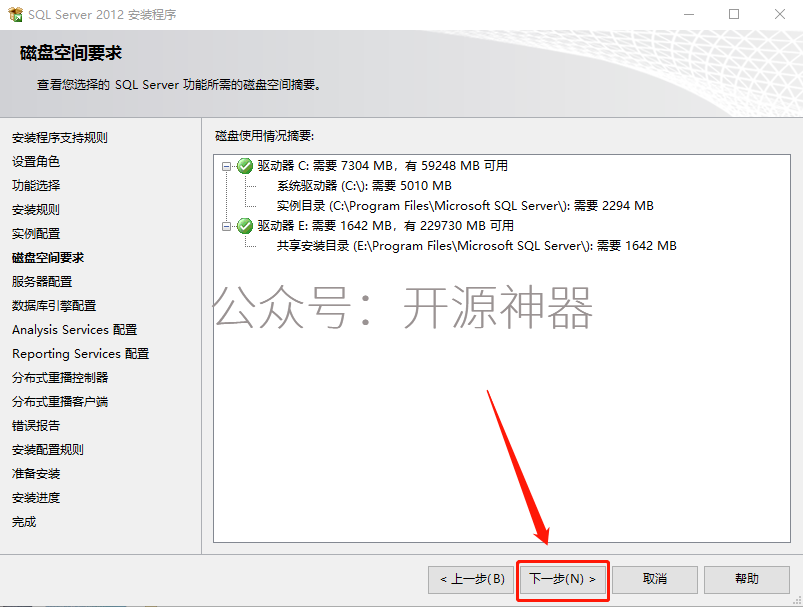803x607 pixels.
Task: Select the instance directory requirement row
Action: [x=465, y=206]
